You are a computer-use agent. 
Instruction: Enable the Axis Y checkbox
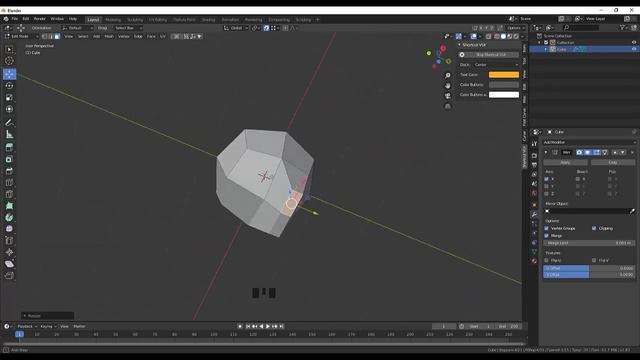click(x=547, y=186)
